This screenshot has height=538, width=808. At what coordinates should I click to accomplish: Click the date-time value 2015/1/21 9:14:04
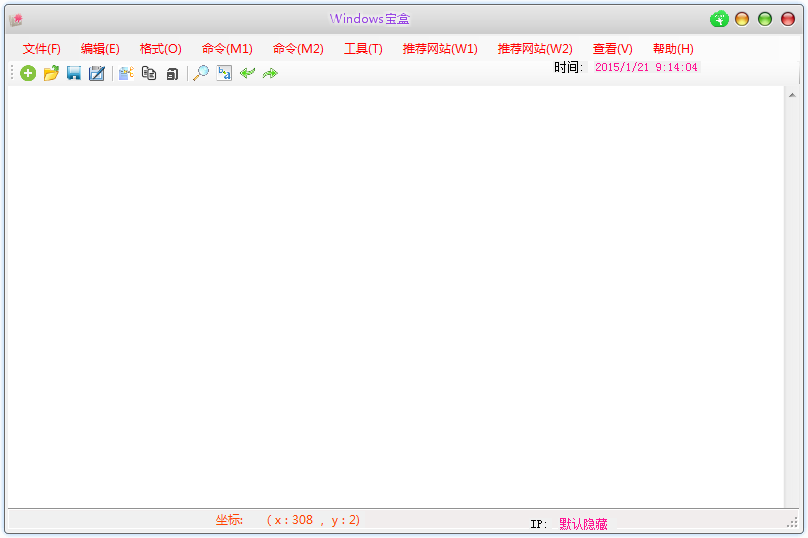(646, 68)
